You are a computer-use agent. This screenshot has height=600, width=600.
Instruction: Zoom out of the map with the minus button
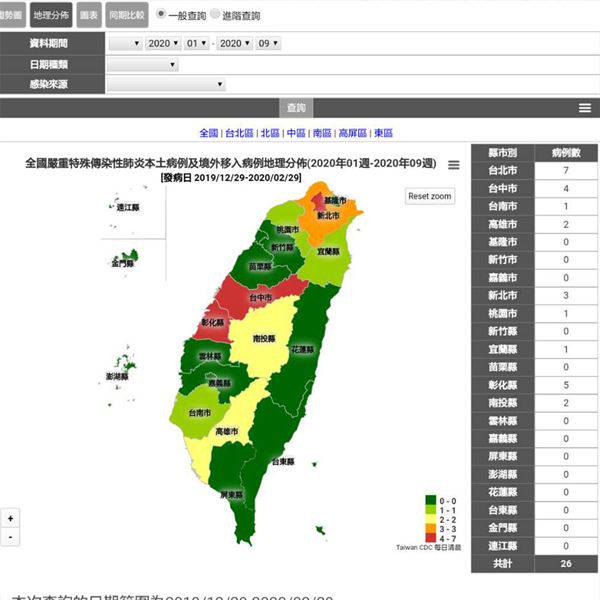tap(10, 537)
